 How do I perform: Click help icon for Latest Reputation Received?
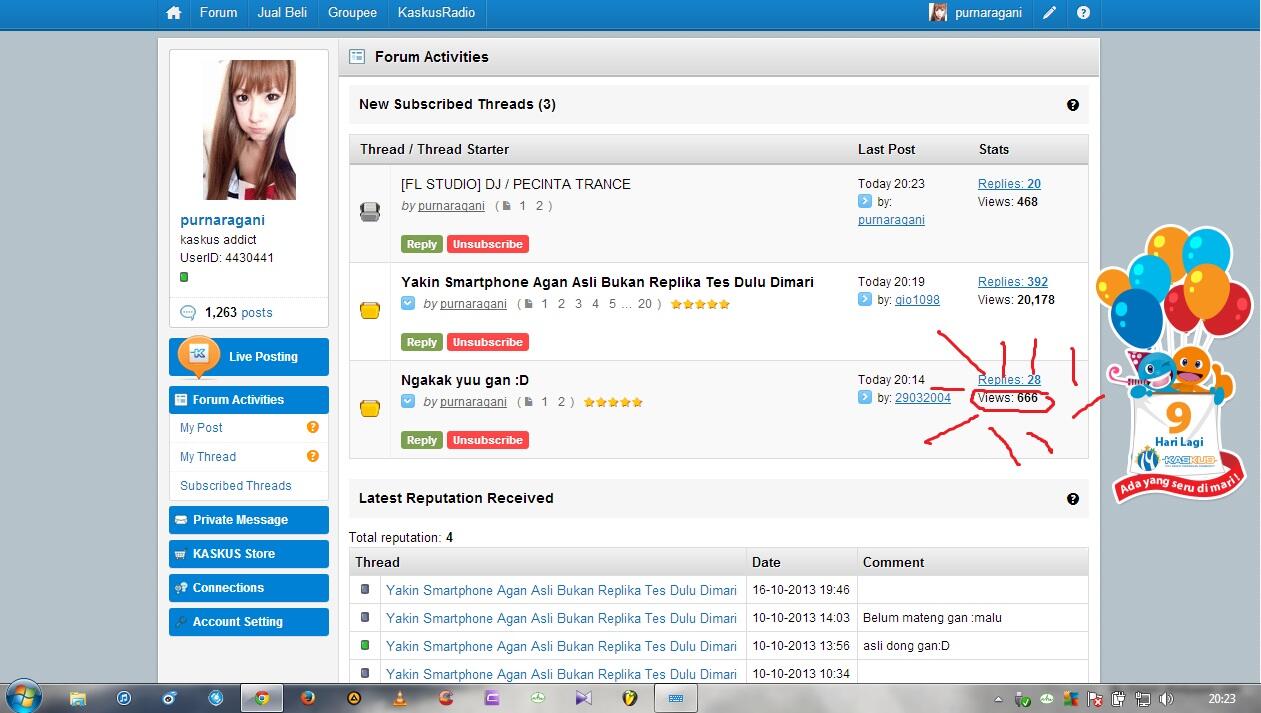click(1073, 499)
